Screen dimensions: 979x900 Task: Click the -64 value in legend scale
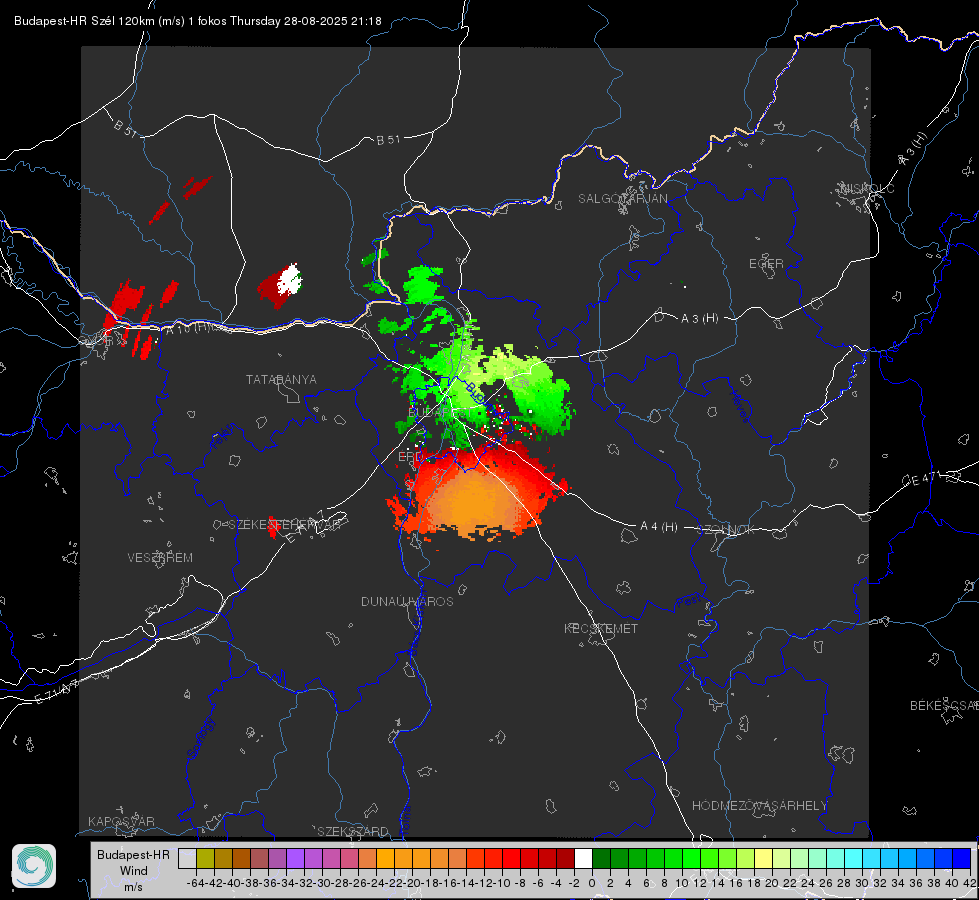click(x=195, y=883)
